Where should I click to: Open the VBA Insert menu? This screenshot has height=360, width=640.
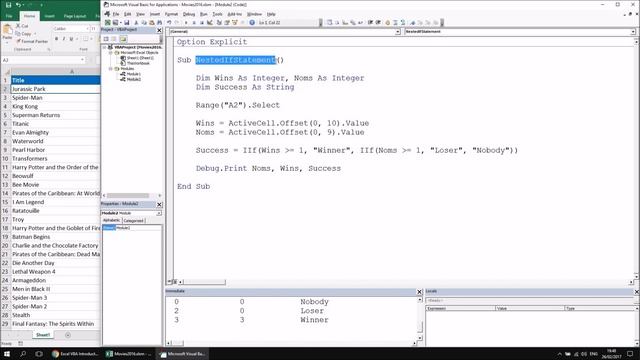(x=155, y=14)
